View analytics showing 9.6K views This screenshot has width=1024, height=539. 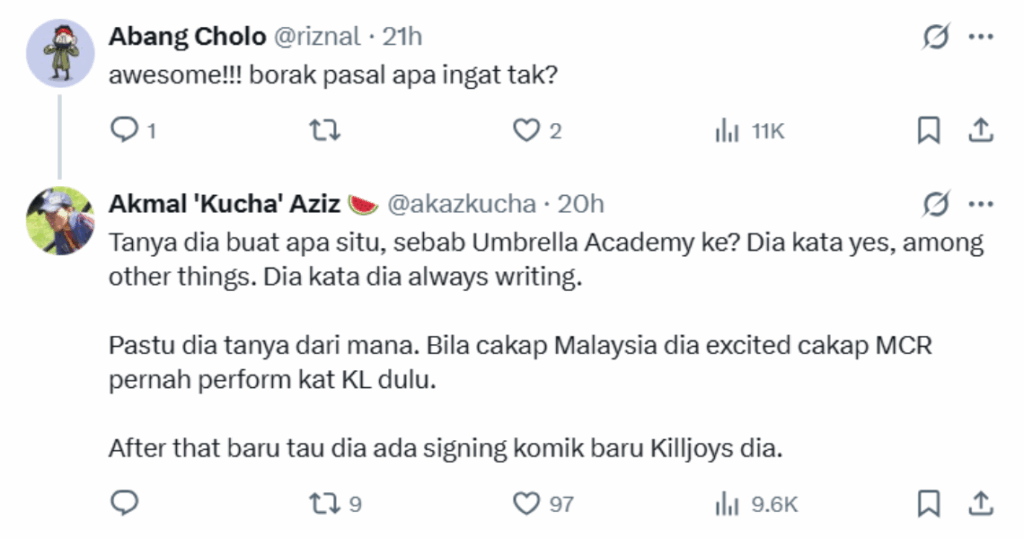(756, 504)
